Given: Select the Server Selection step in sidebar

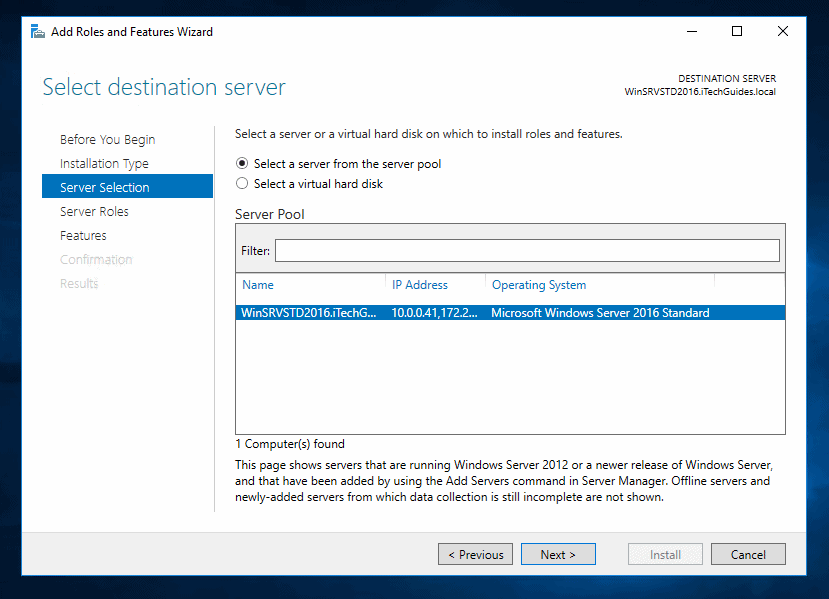Looking at the screenshot, I should click(105, 188).
